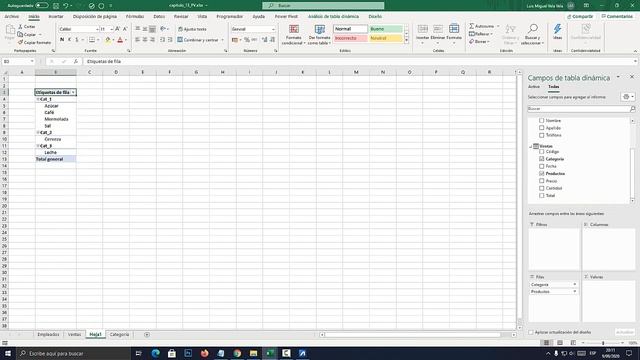The width and height of the screenshot is (640, 360).
Task: Uncheck the Productos field checkbox
Action: (x=542, y=173)
